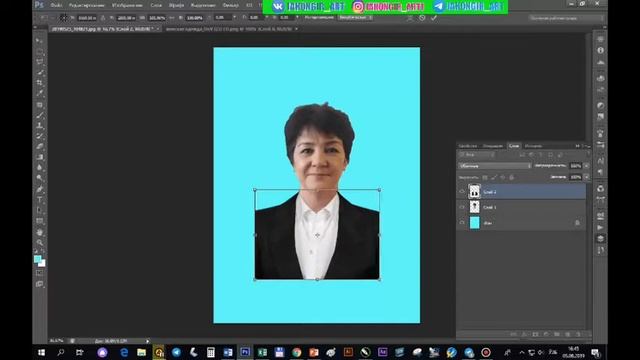Hide Слой 2 layer visibility eye

(462, 191)
